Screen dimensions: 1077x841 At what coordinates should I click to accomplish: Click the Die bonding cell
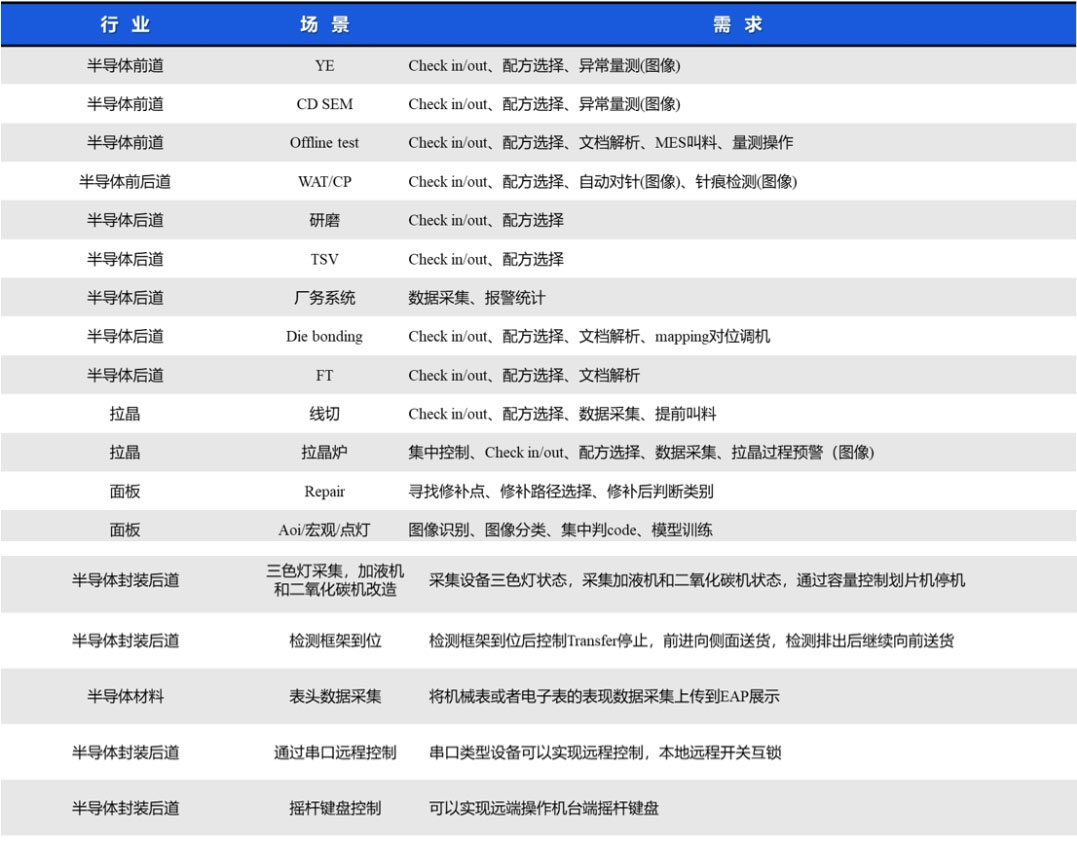pyautogui.click(x=325, y=337)
